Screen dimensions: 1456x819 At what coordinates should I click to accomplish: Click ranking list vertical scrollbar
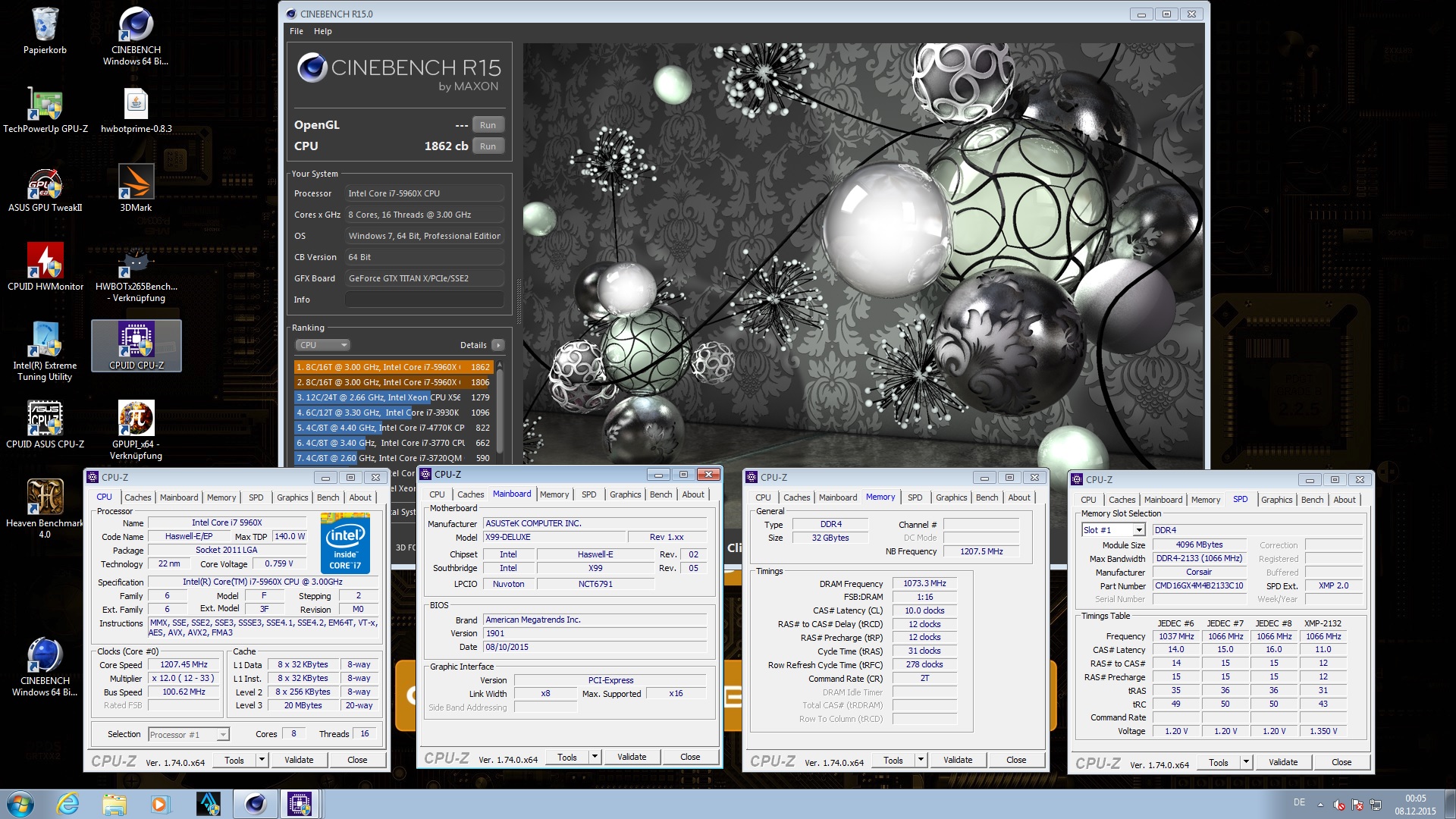click(x=500, y=412)
